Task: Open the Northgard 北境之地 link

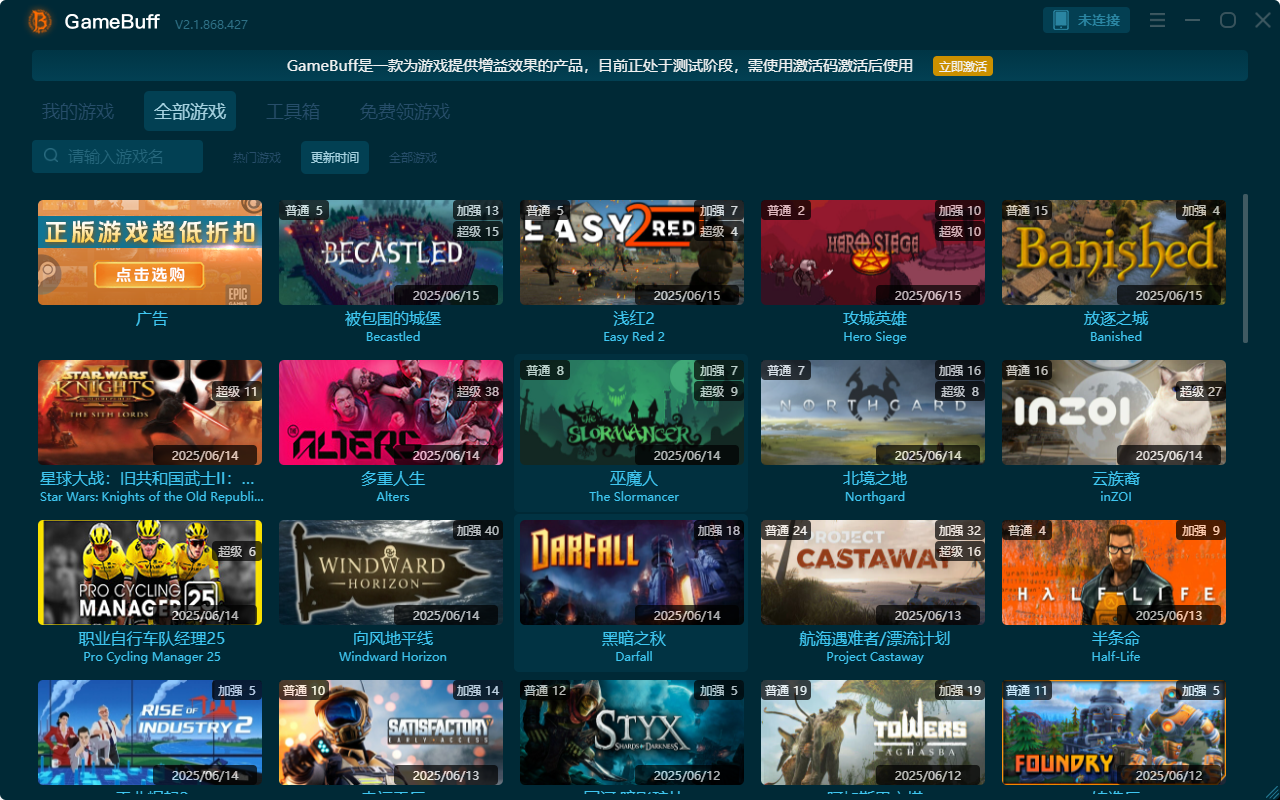Action: tap(874, 478)
